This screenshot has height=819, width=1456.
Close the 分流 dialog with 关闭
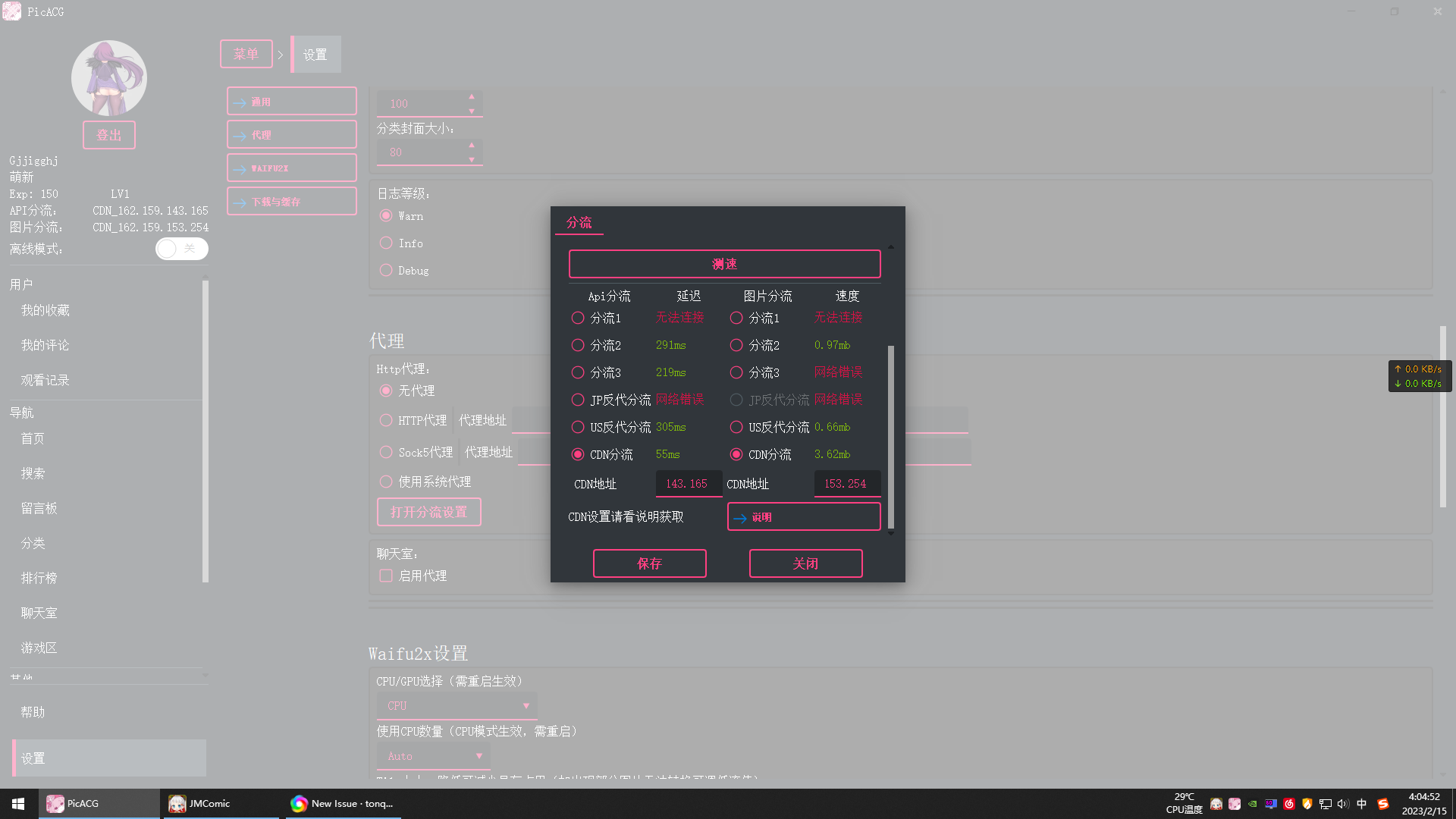click(x=806, y=563)
